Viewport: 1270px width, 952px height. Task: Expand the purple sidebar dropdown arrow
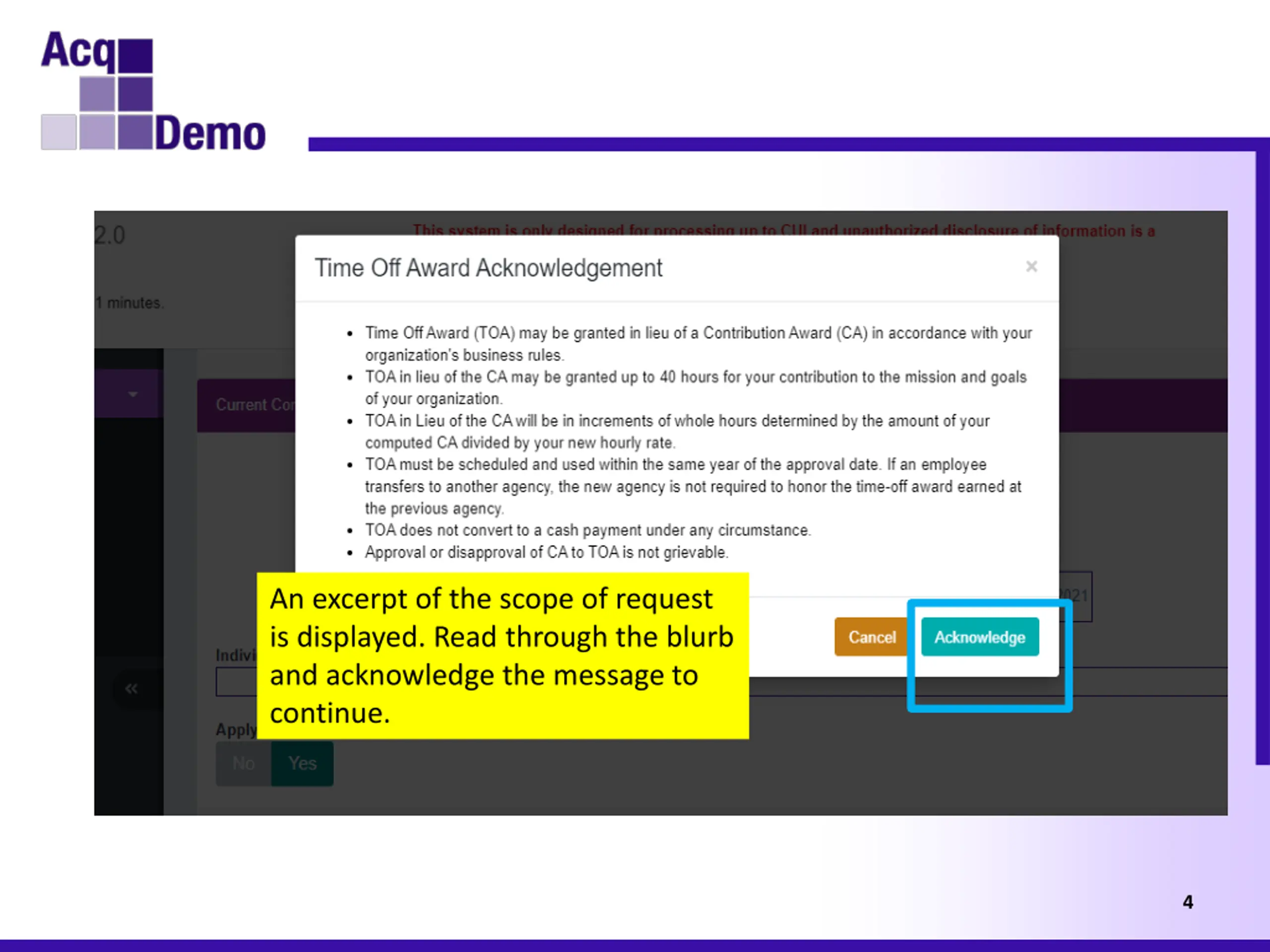132,394
